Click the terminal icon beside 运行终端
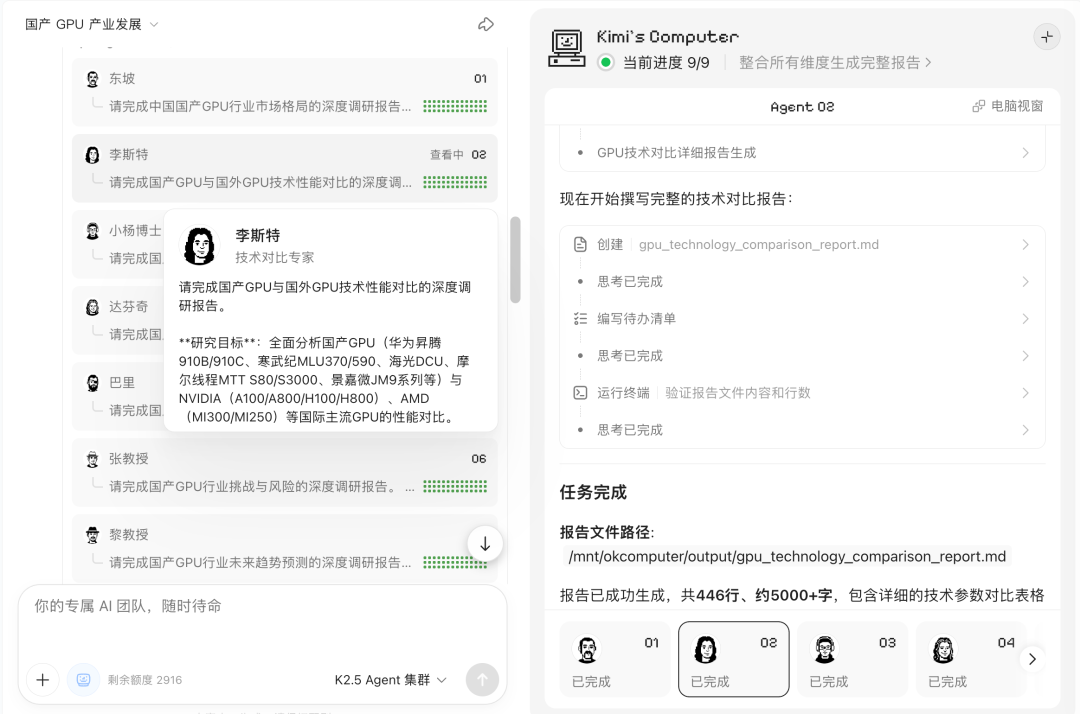The image size is (1080, 714). (580, 393)
